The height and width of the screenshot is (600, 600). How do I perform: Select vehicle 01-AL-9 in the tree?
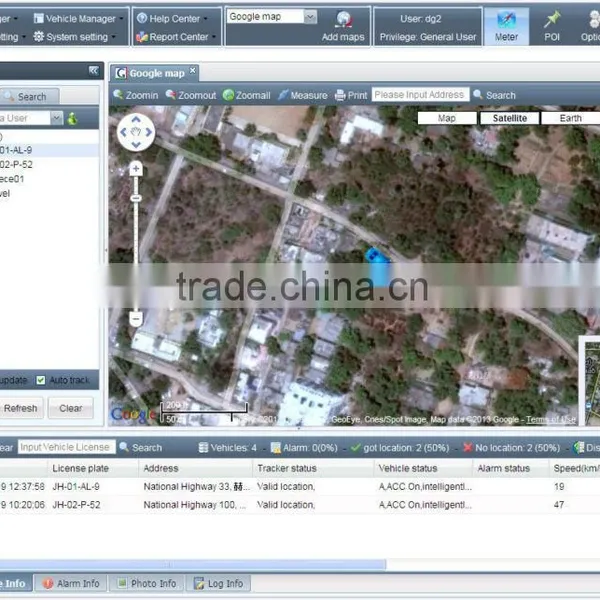[x=49, y=150]
